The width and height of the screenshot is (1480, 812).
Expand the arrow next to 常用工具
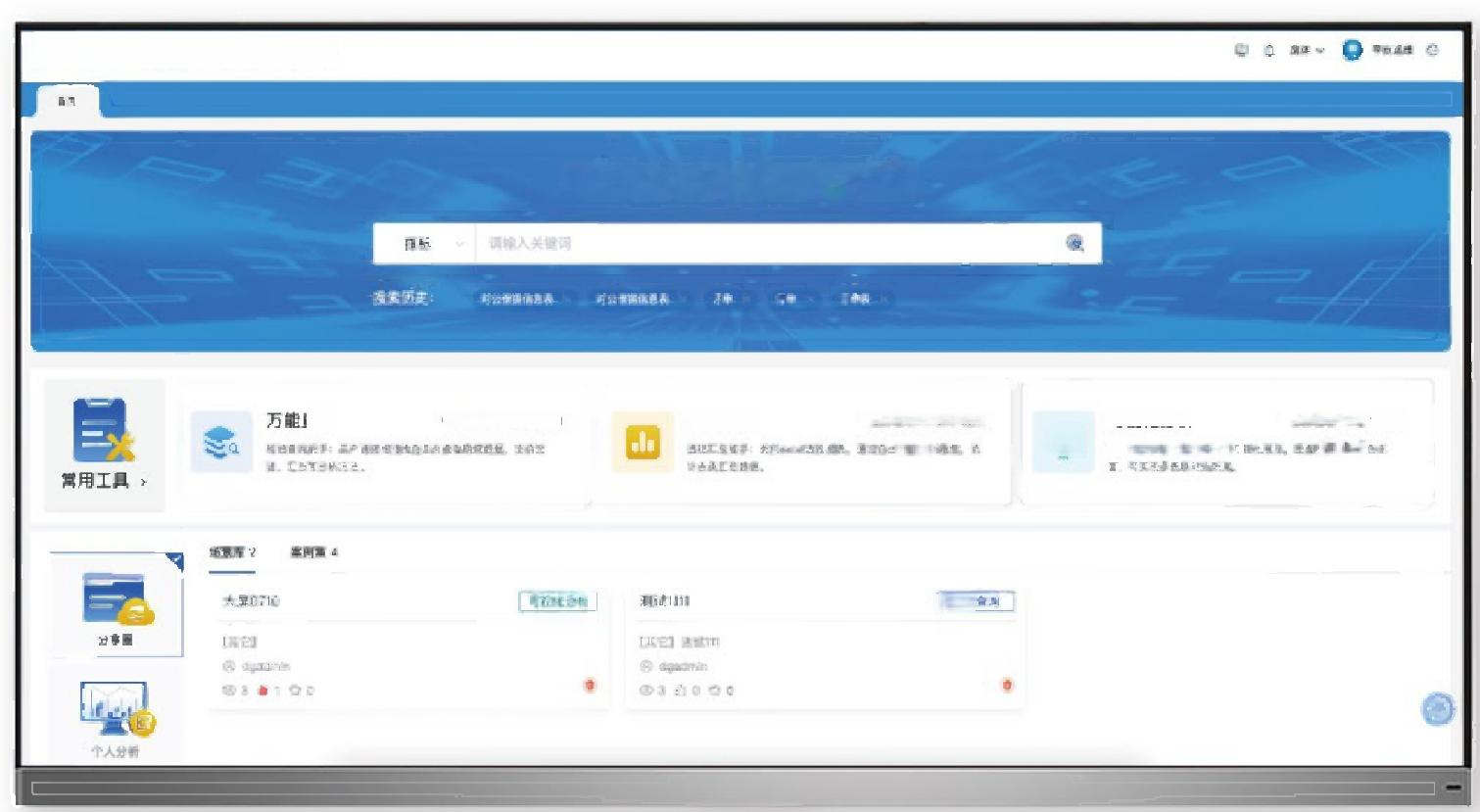point(144,482)
